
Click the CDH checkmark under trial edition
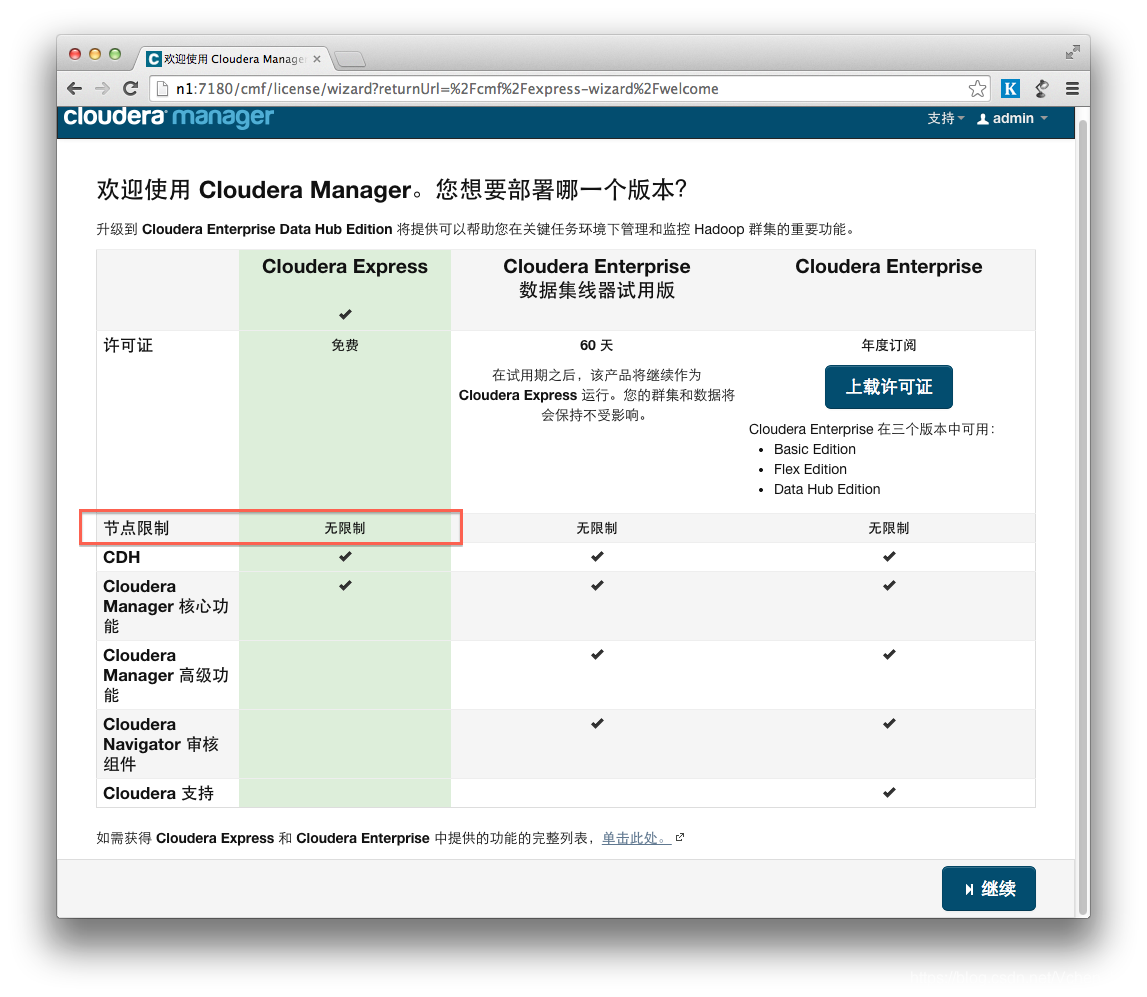(598, 557)
